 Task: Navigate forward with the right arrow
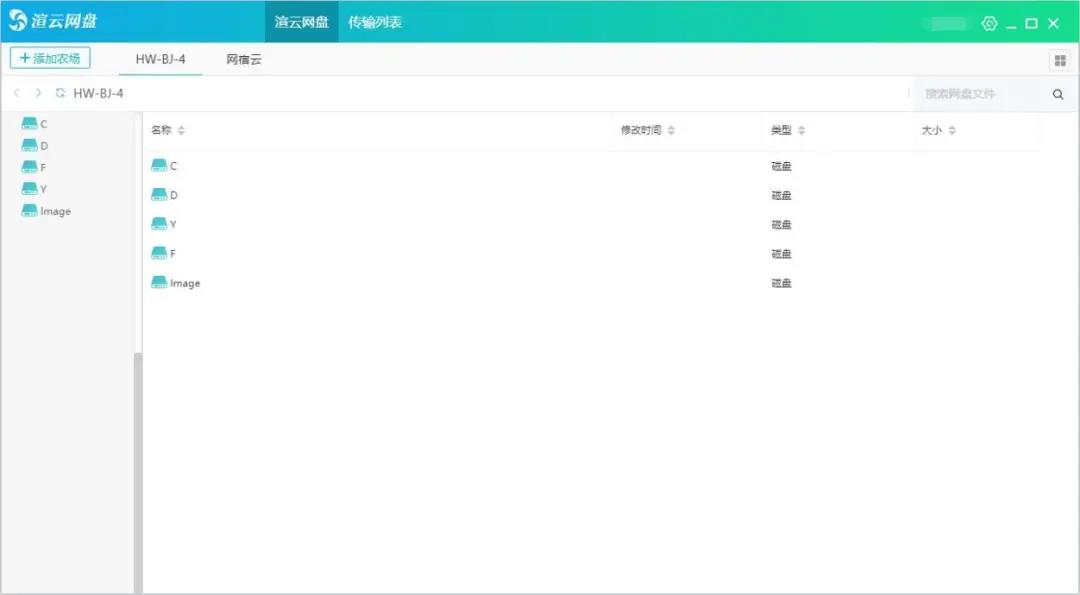tap(38, 93)
